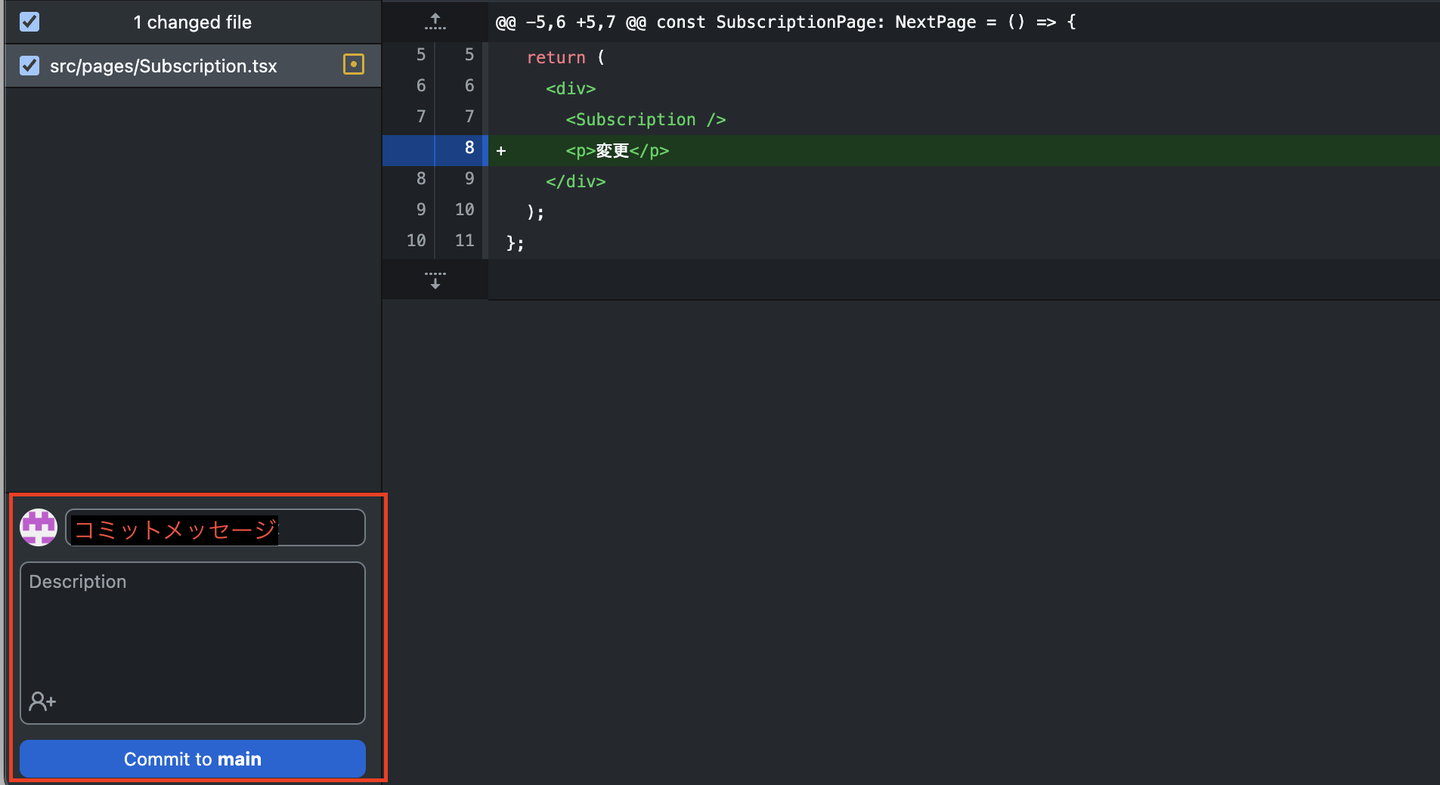Toggle the select-all changed files checkbox
The width and height of the screenshot is (1440, 785).
[30, 22]
